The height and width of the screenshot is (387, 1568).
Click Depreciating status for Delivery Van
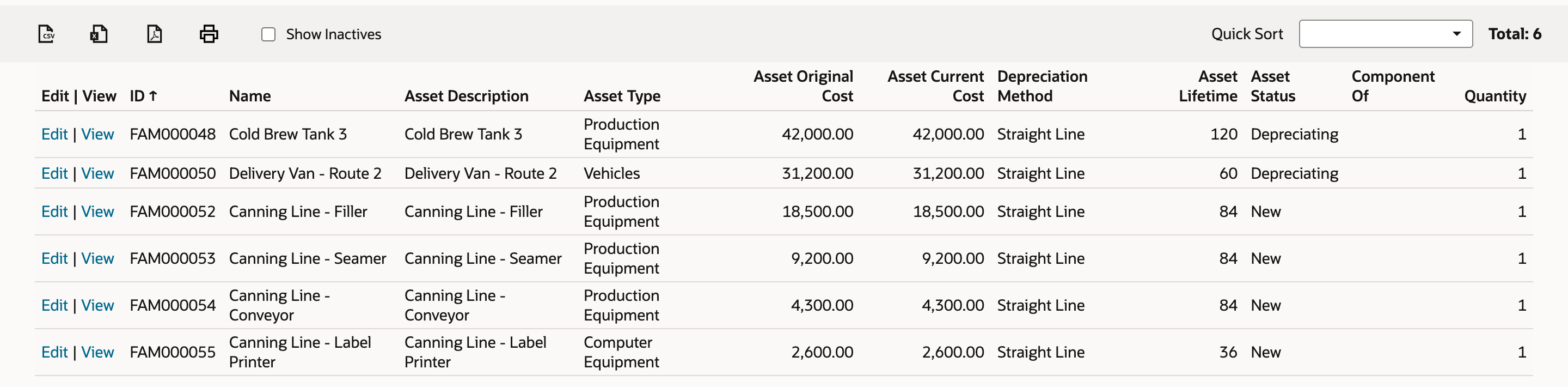1294,173
